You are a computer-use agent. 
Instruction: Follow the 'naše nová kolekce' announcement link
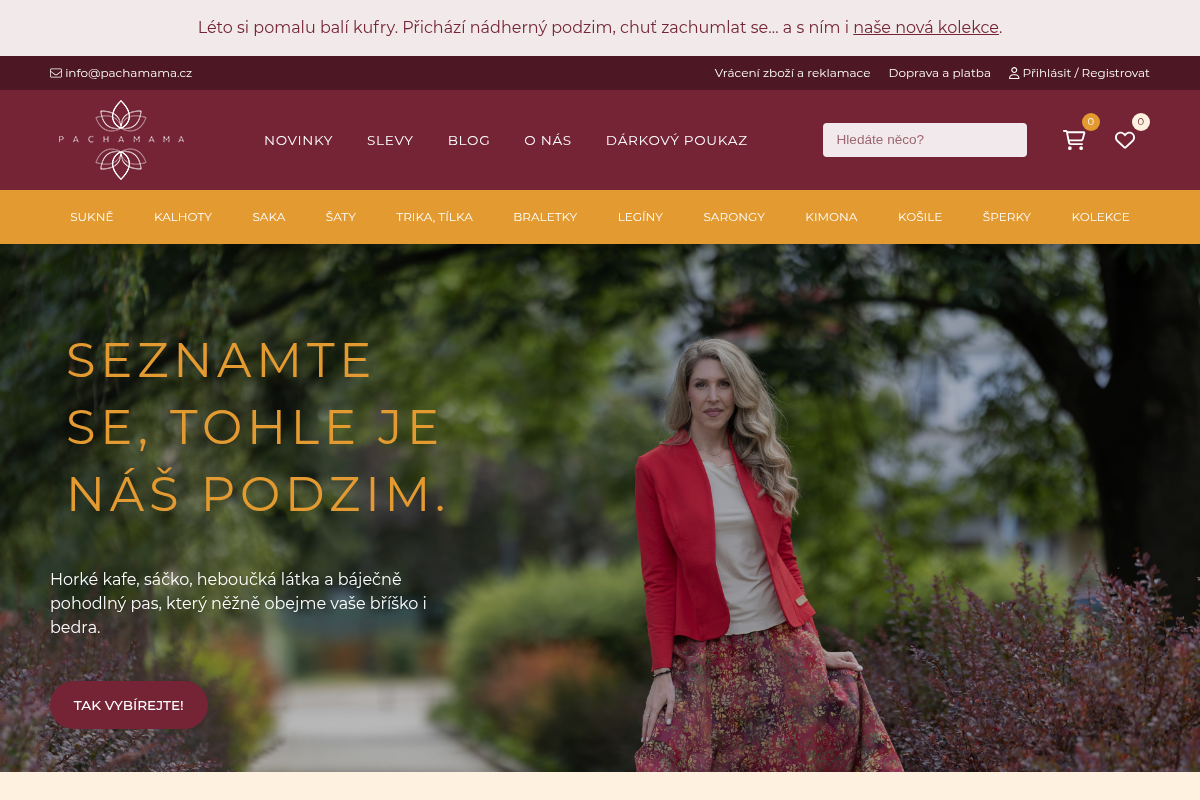(x=926, y=28)
